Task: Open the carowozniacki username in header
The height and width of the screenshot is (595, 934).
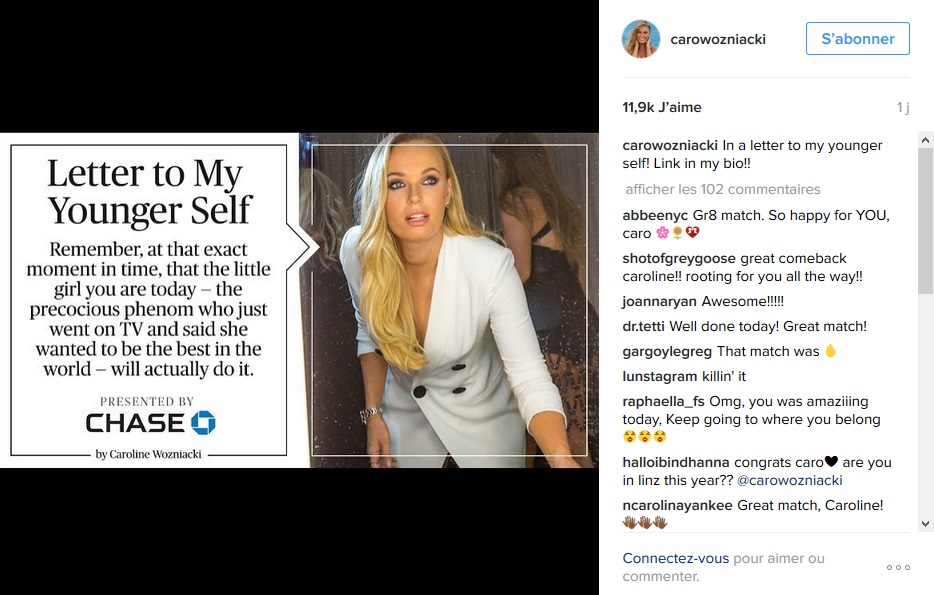Action: (x=718, y=39)
